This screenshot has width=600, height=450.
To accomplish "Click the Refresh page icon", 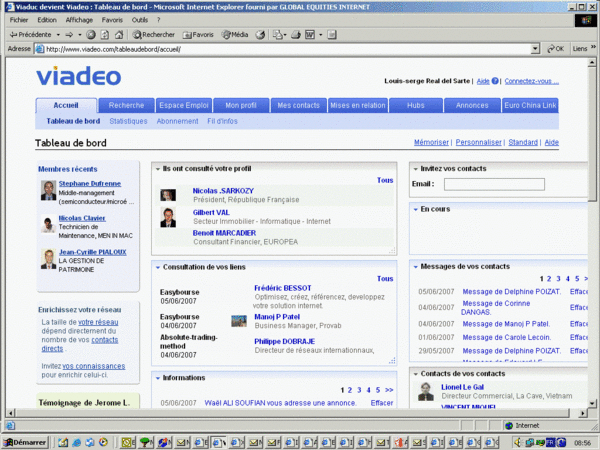I will [x=104, y=35].
